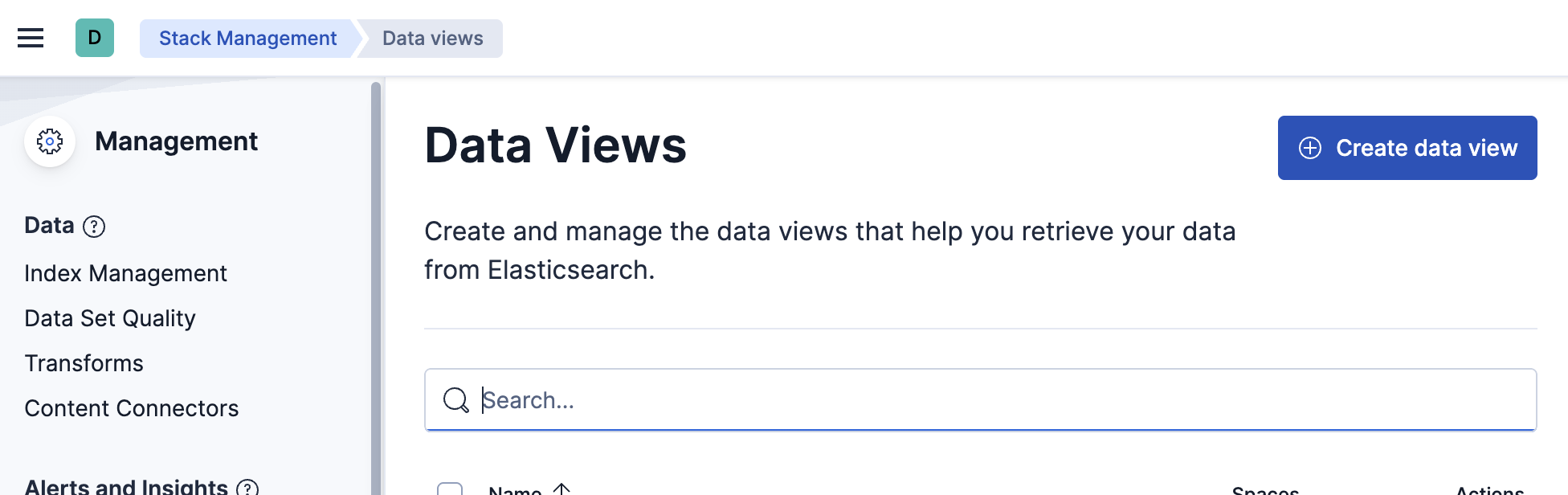This screenshot has width=1568, height=495.
Task: Click the Management gear icon
Action: click(50, 141)
